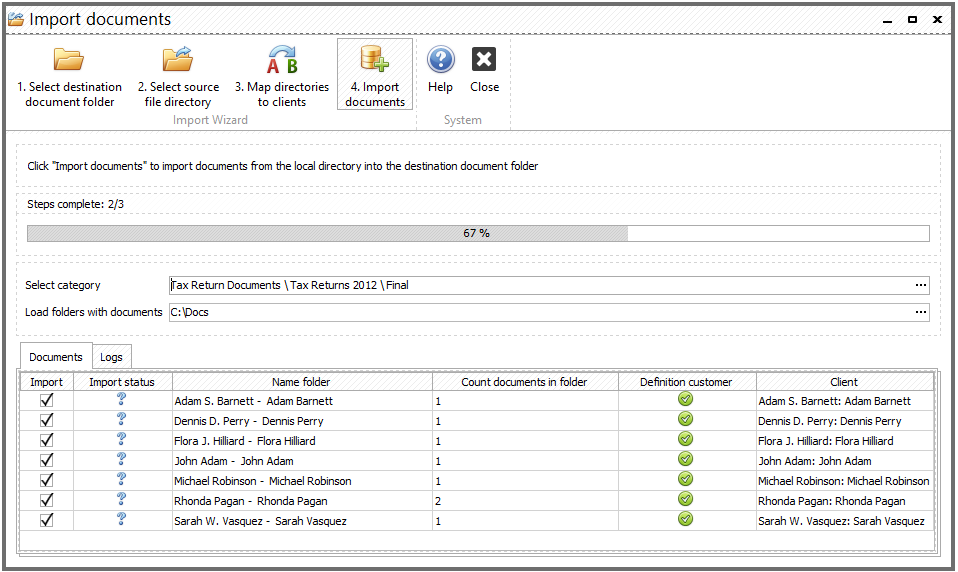
Task: Sort by the Name folder column header
Action: (301, 382)
